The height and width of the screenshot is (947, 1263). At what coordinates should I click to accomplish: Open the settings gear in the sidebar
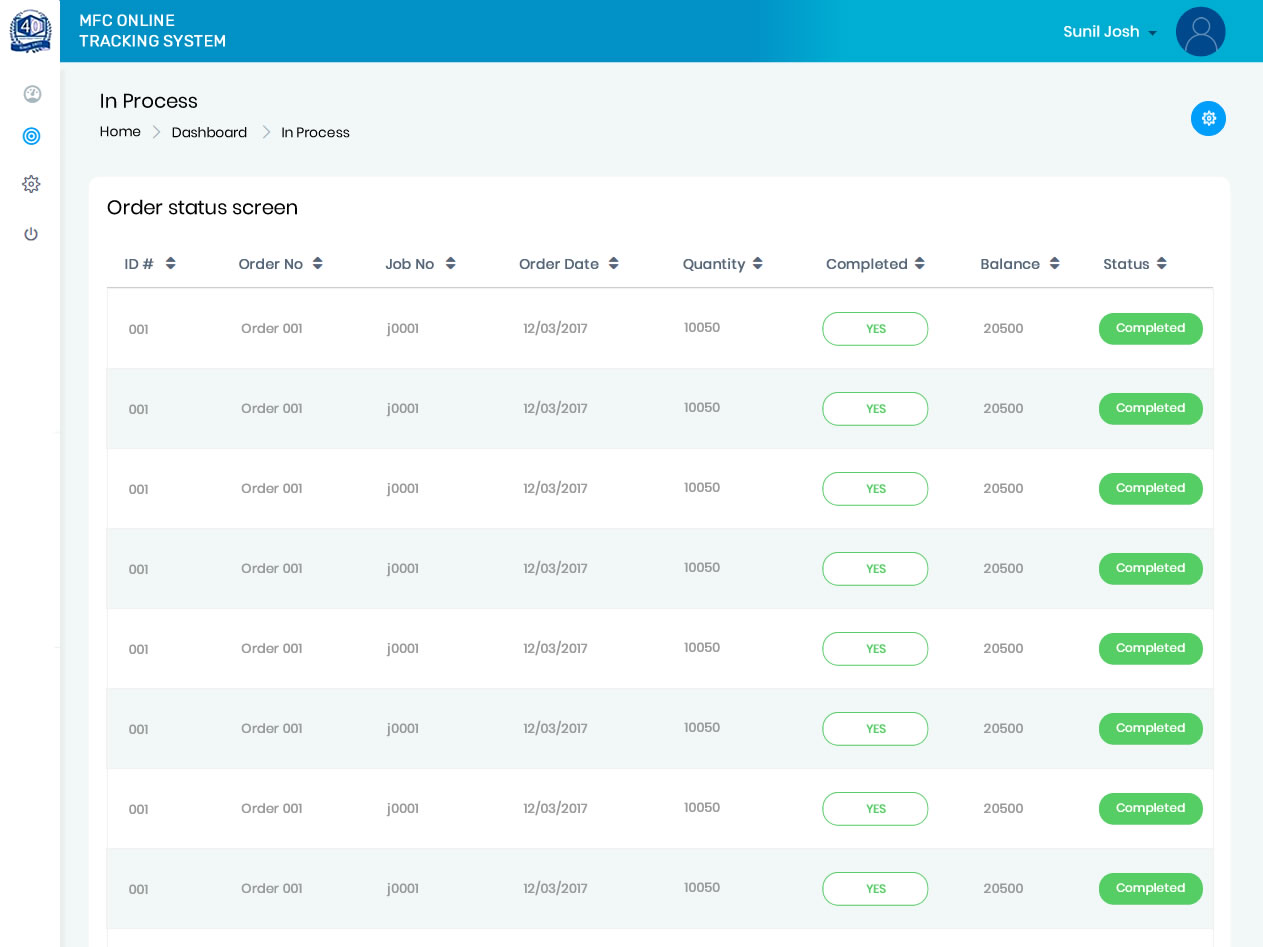point(31,184)
